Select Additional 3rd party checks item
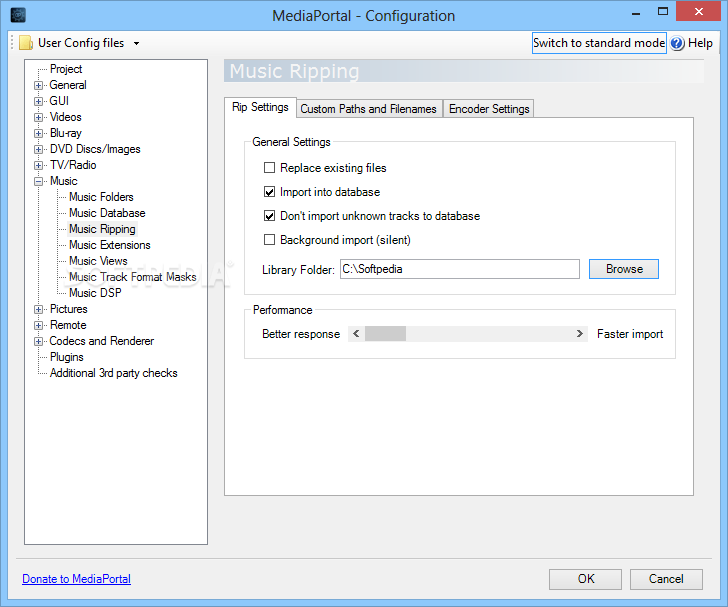 tap(114, 373)
